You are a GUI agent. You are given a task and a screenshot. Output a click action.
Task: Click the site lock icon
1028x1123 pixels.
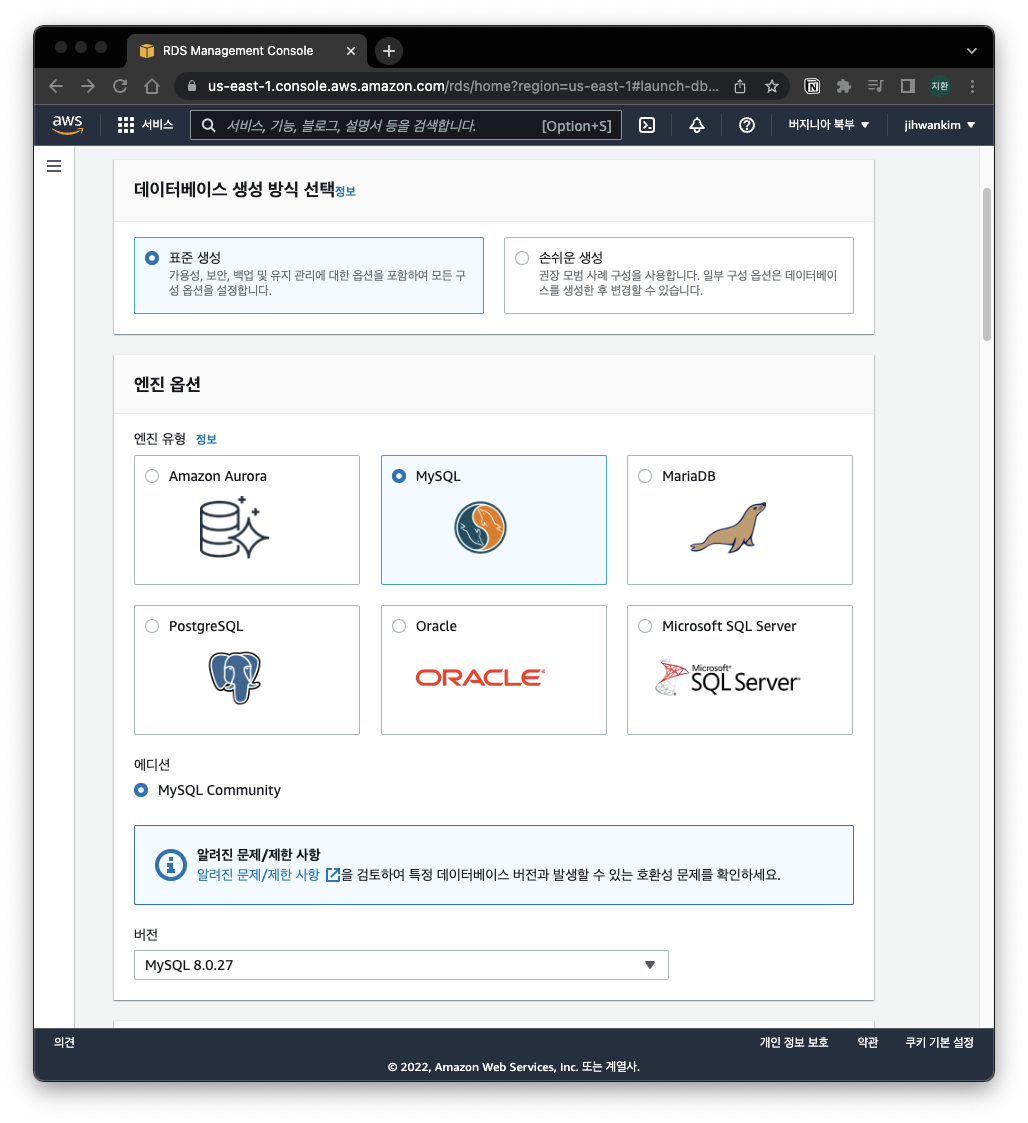pyautogui.click(x=191, y=87)
